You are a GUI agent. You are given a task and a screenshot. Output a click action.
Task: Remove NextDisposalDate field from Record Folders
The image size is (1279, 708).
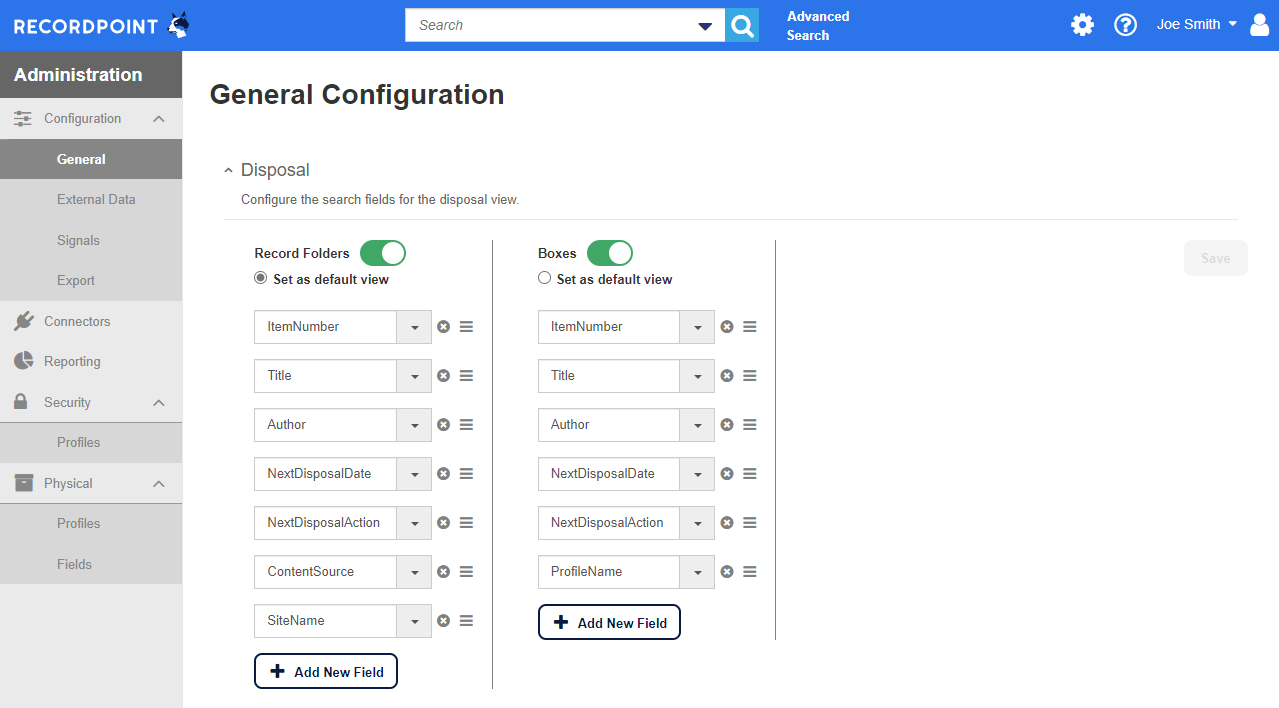(x=444, y=474)
